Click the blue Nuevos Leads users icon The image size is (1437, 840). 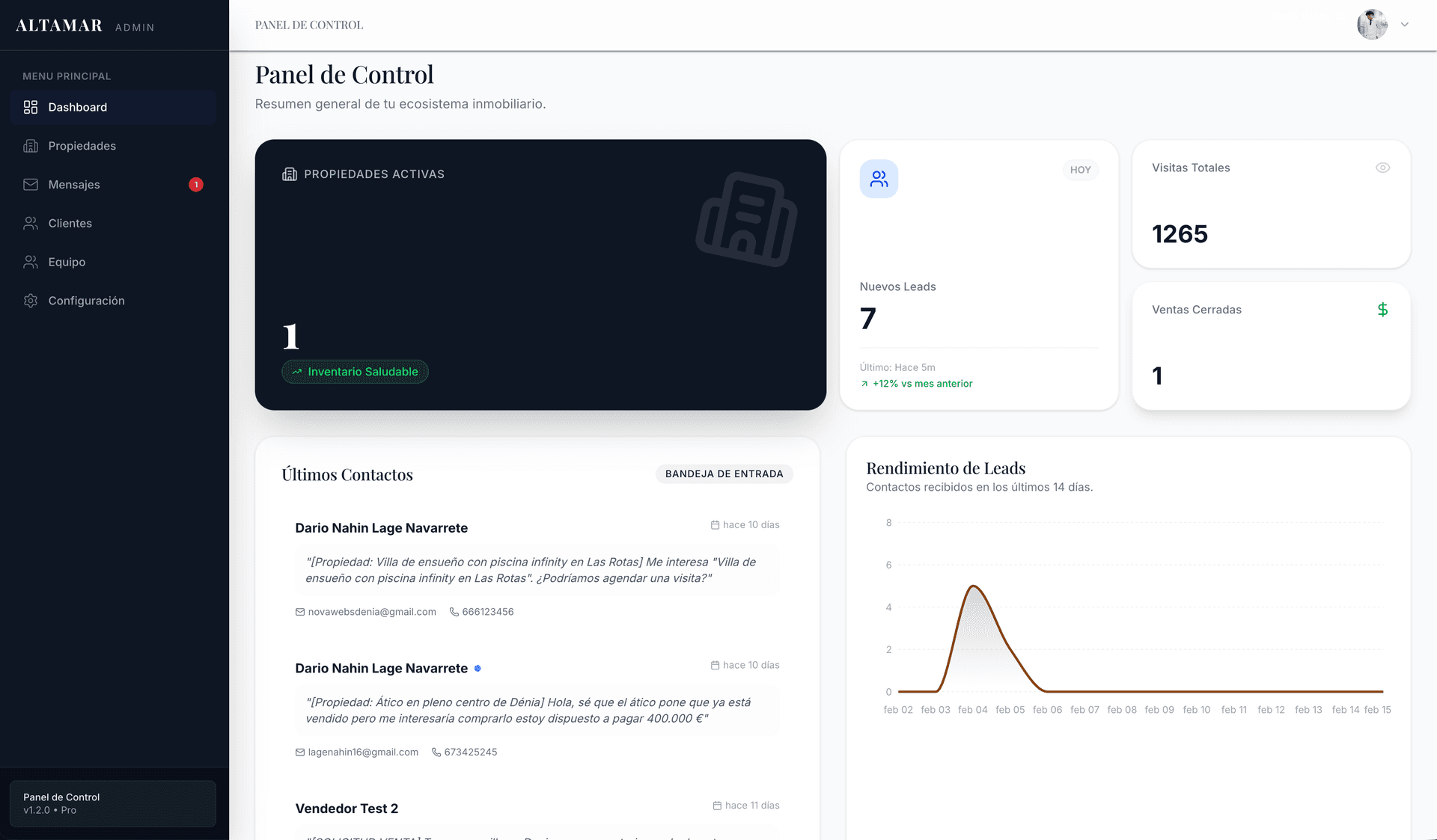coord(879,179)
